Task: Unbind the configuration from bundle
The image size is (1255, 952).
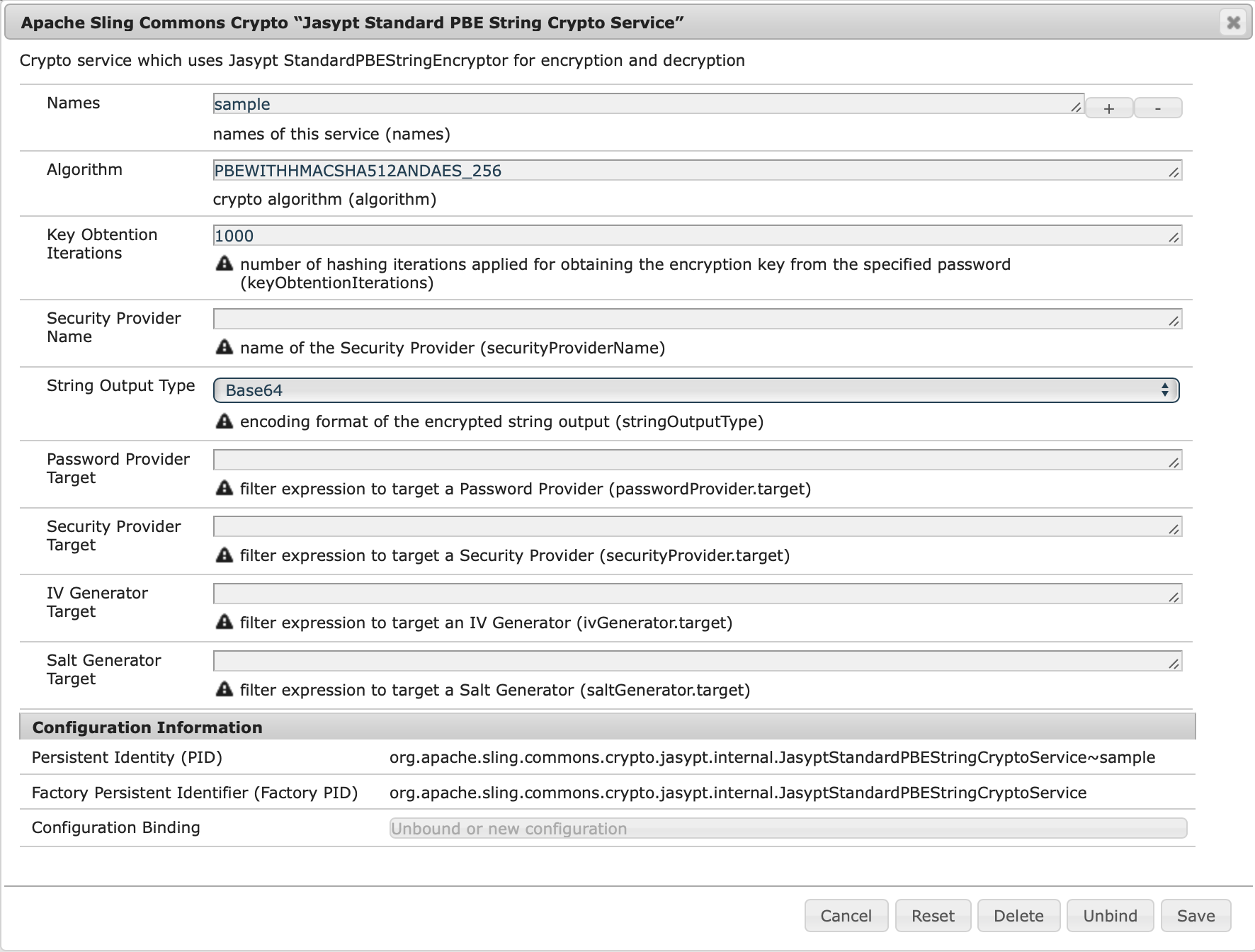Action: [1110, 916]
